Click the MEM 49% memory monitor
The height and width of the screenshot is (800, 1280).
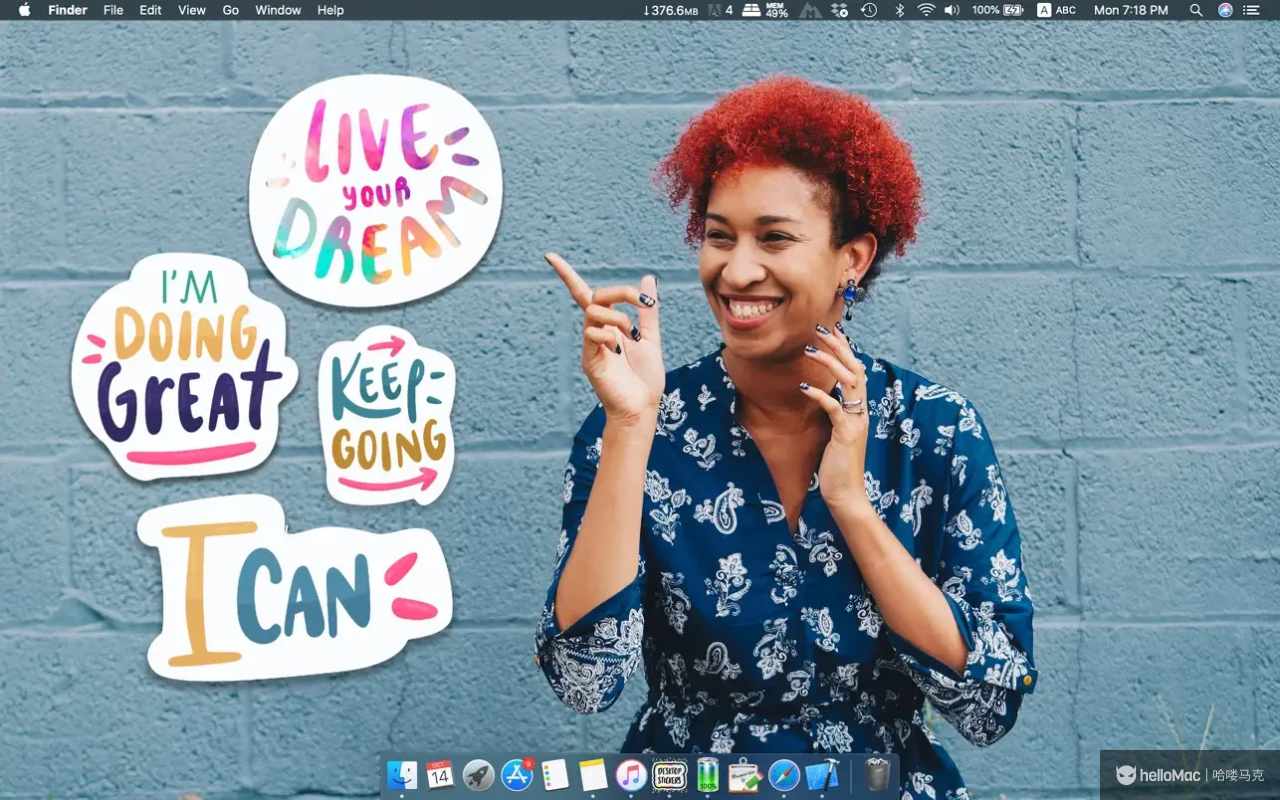(777, 10)
